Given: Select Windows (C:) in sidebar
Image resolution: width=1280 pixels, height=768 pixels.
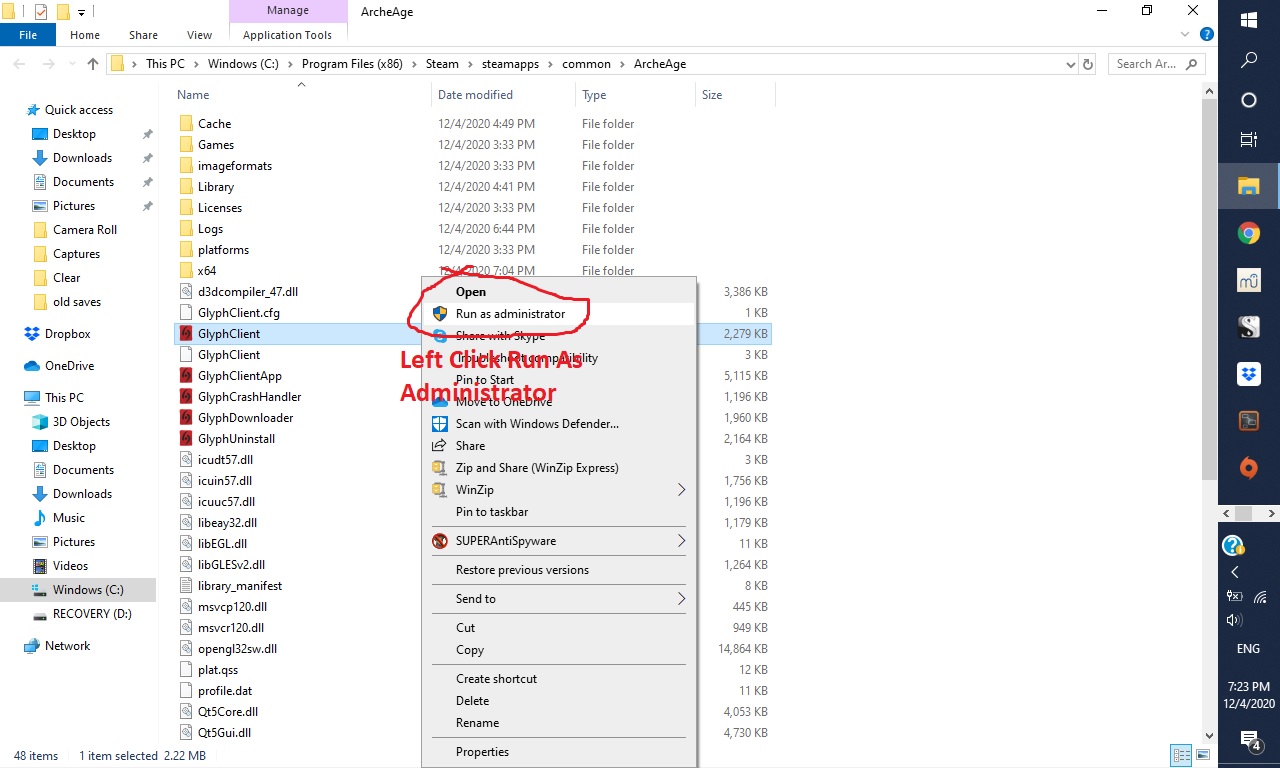Looking at the screenshot, I should (x=88, y=590).
